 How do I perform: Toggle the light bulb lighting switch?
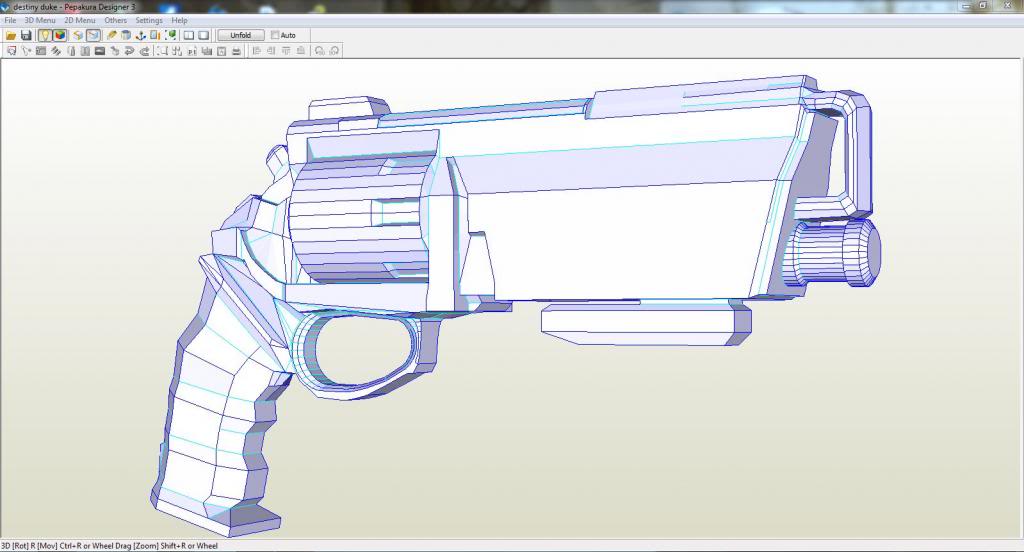[x=44, y=35]
